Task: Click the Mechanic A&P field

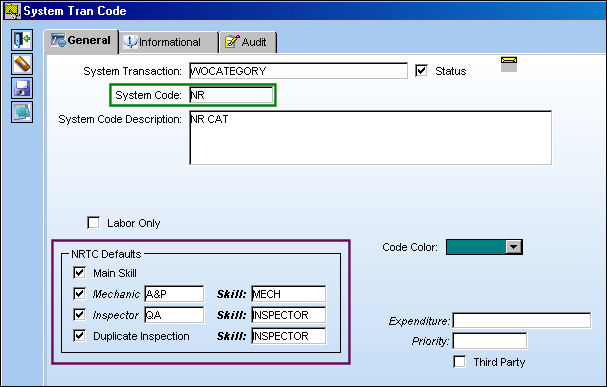Action: (x=174, y=294)
